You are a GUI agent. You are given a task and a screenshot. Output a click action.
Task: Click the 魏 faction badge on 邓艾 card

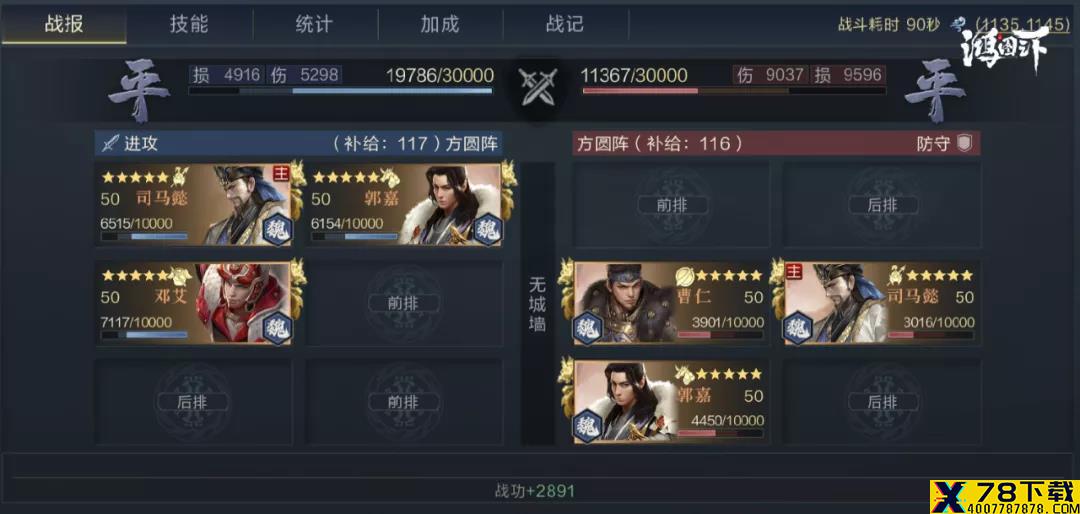[278, 328]
